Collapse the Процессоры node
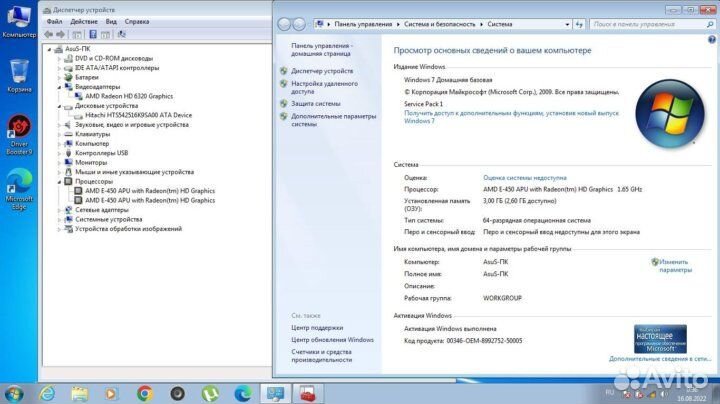 coord(59,181)
